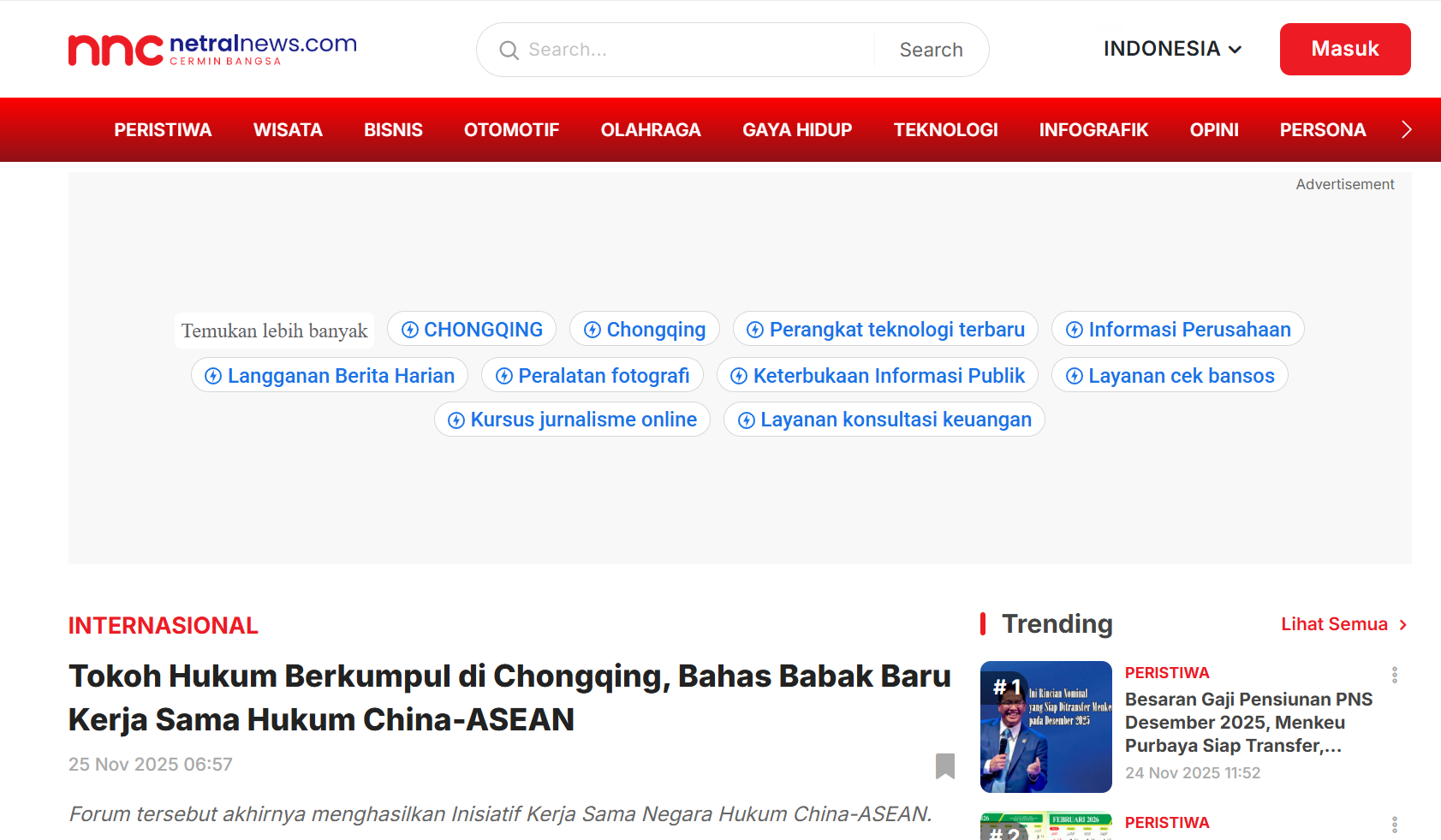1441x840 pixels.
Task: Bookmark the Chongqing article
Action: coord(944,766)
